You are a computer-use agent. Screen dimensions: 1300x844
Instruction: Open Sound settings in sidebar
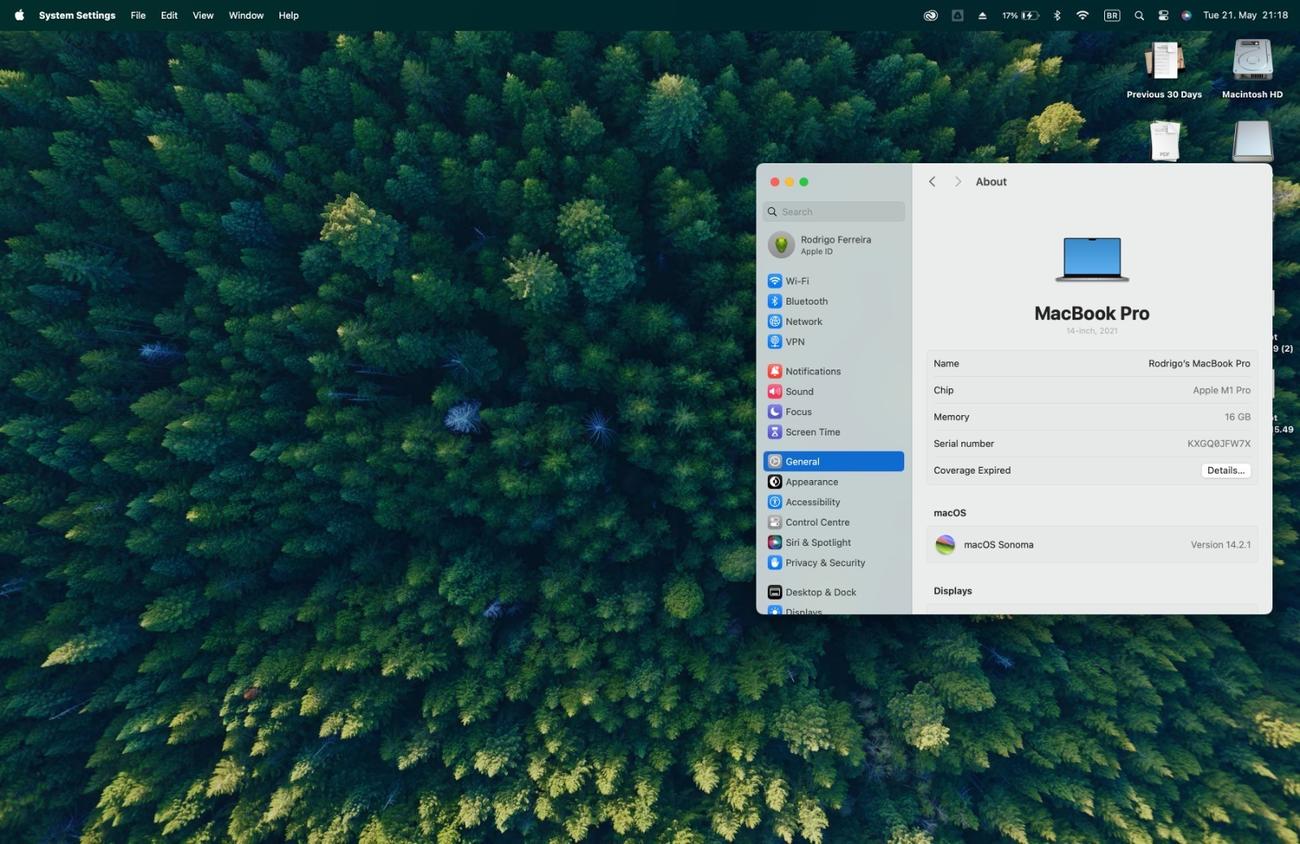pyautogui.click(x=833, y=391)
